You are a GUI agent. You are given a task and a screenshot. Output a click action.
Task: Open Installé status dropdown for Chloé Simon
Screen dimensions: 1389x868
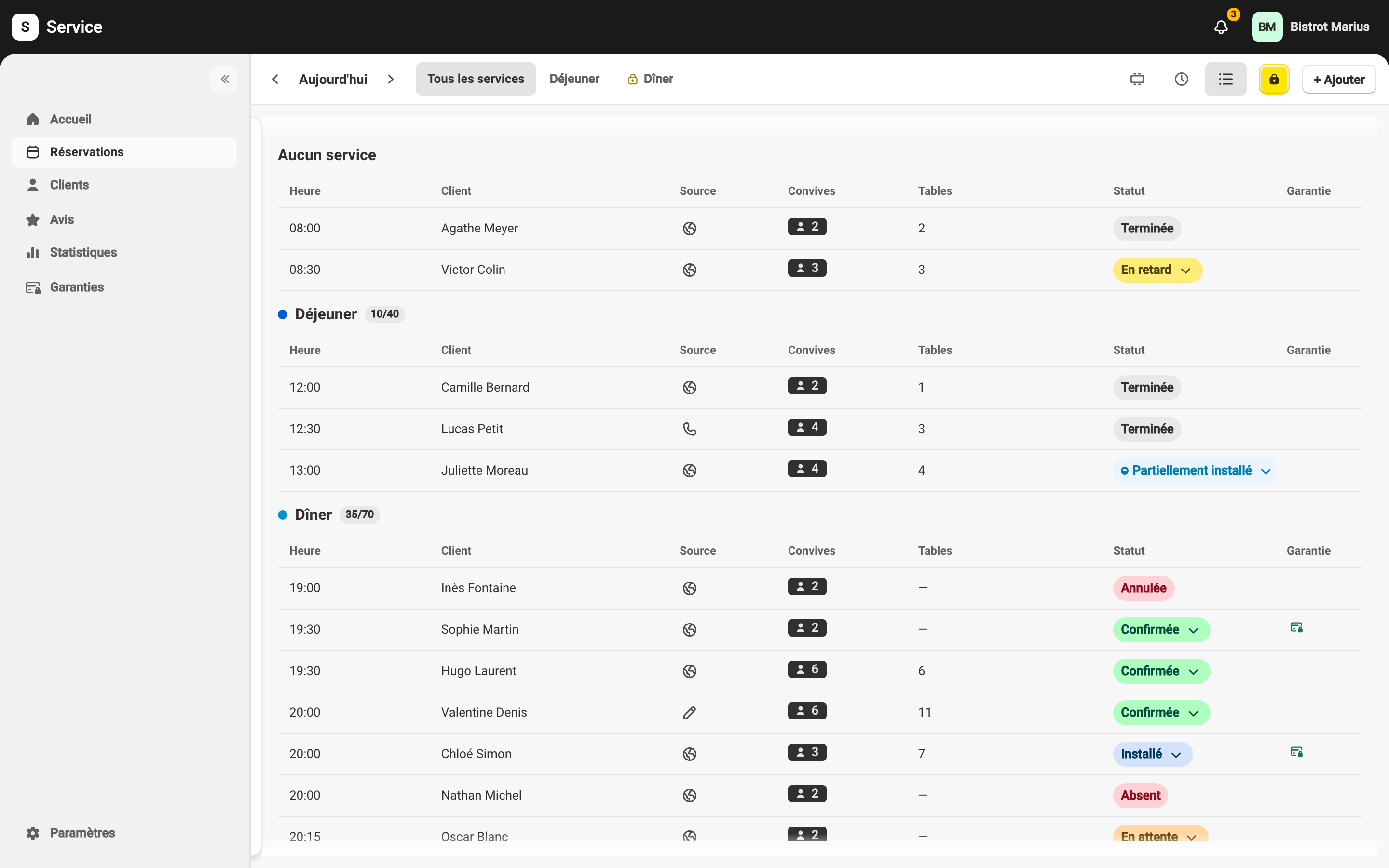[x=1153, y=754]
